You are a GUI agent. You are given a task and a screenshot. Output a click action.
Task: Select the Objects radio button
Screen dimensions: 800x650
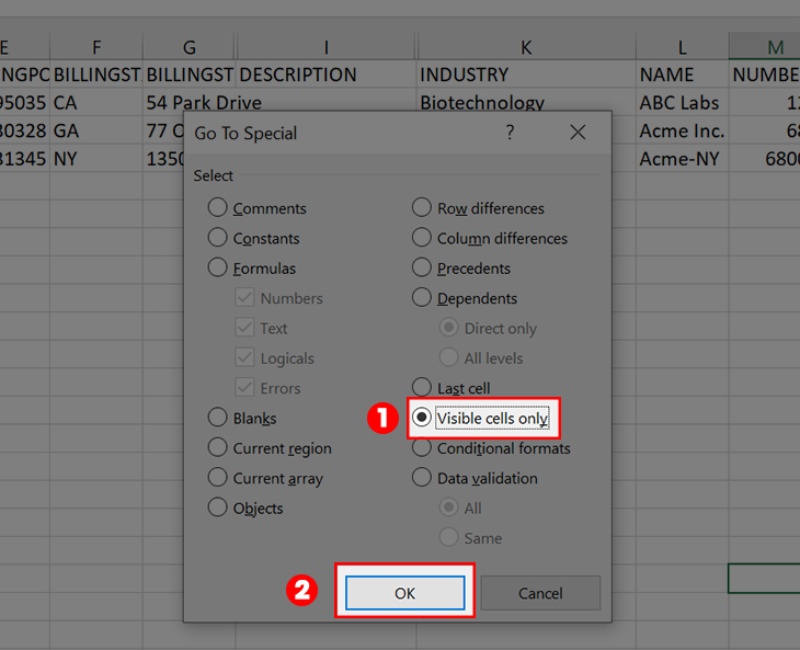(218, 508)
